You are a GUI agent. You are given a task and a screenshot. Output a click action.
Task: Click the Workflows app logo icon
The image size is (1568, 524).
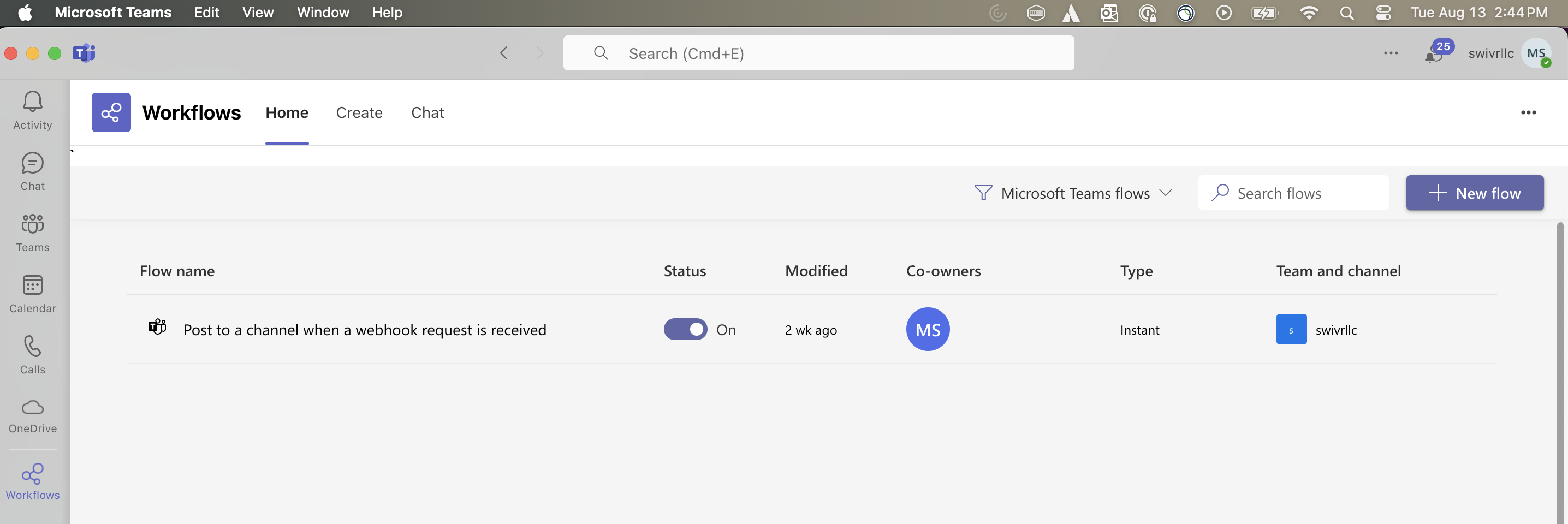click(x=111, y=112)
